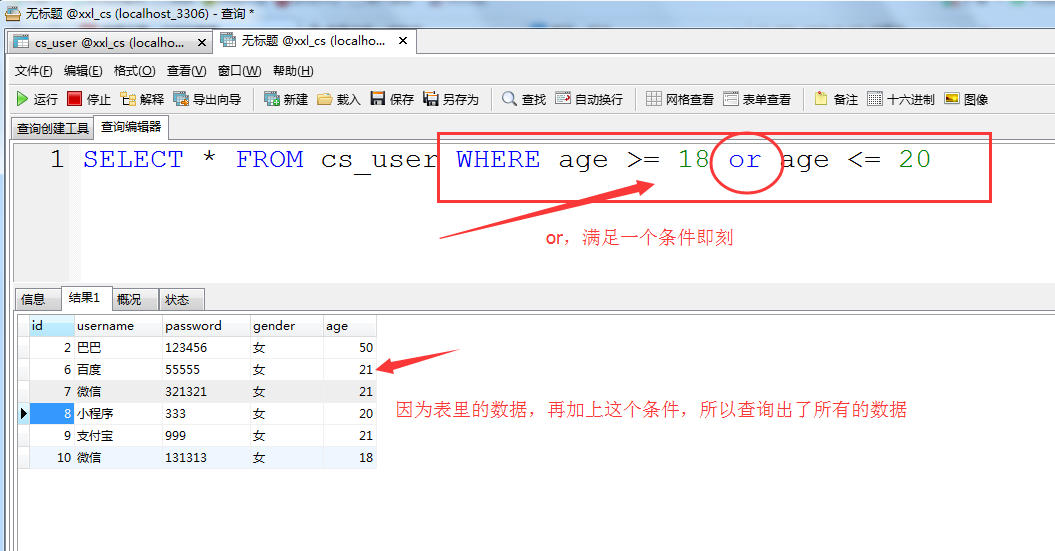Open 查找 find tool
This screenshot has width=1055, height=551.
[523, 100]
